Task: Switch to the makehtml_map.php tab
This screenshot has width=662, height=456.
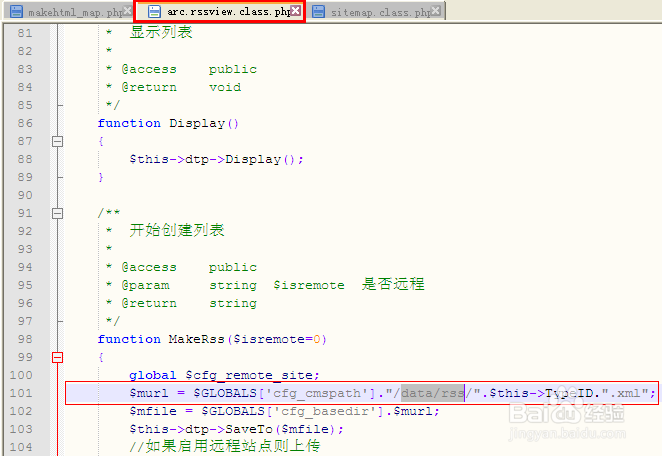Action: [x=70, y=12]
